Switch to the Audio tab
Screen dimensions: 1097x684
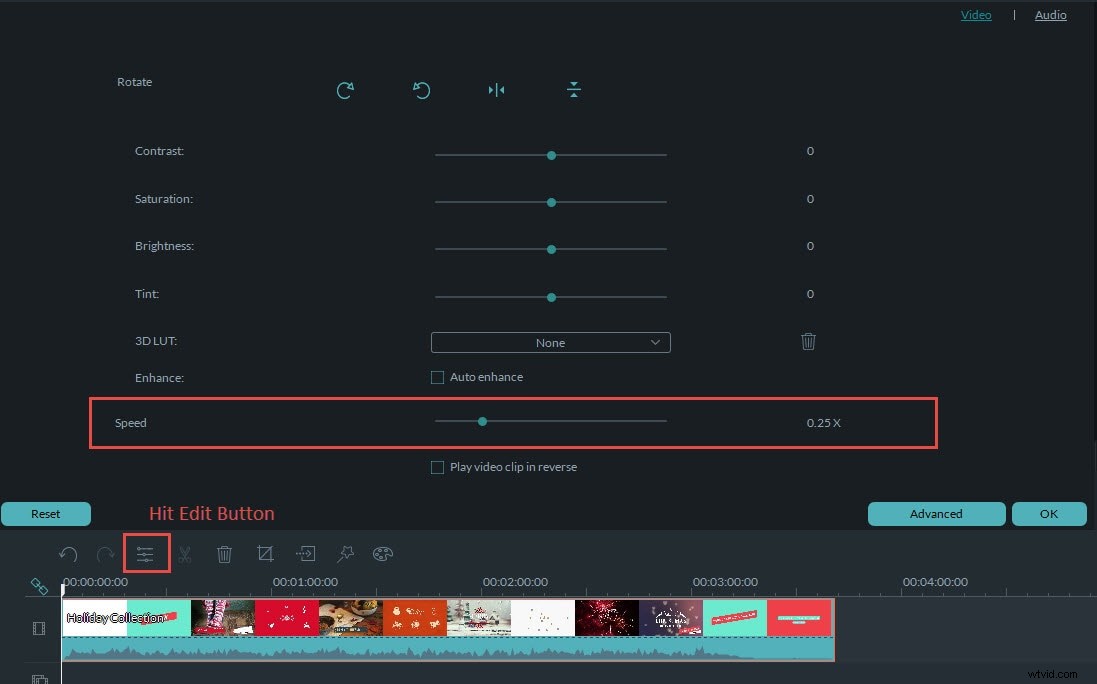click(1050, 14)
